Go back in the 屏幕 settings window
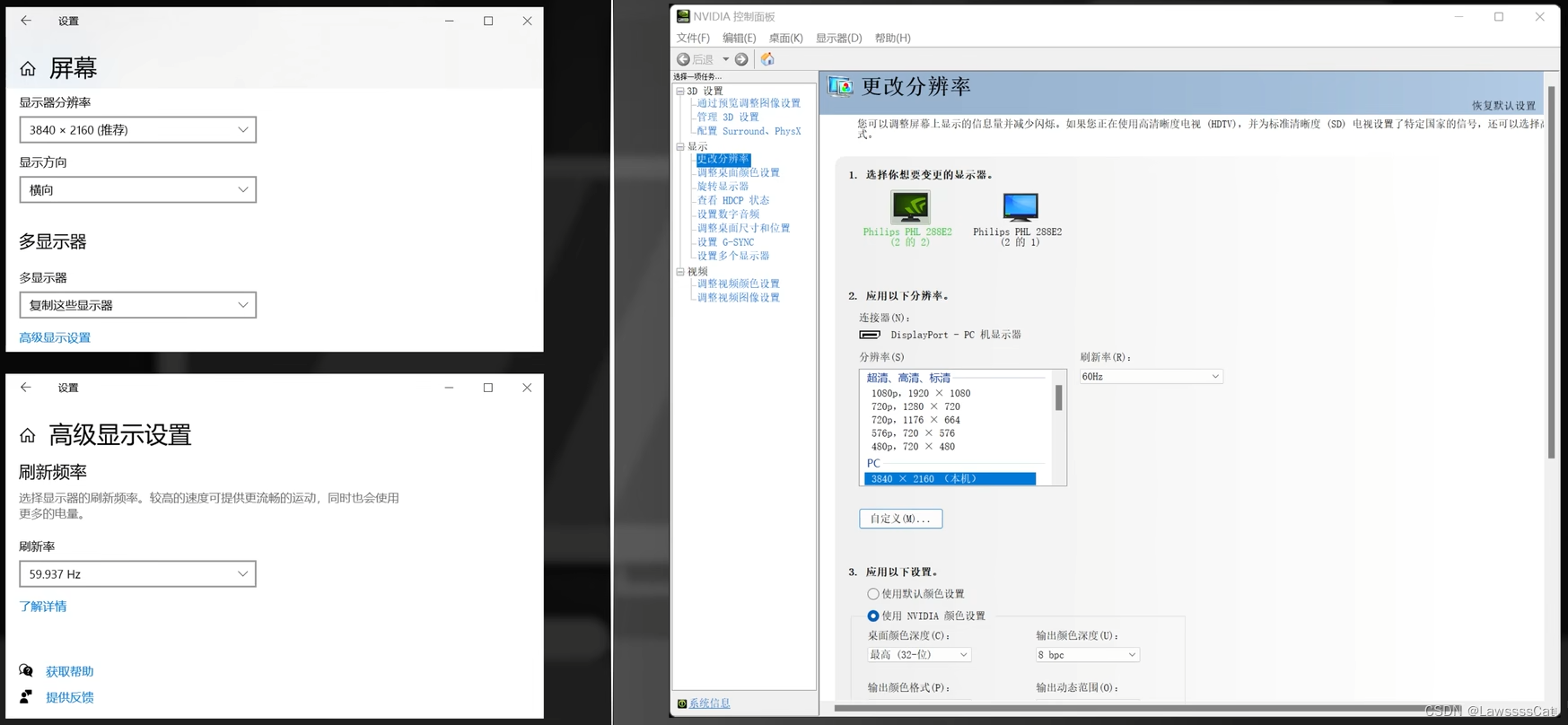This screenshot has width=1568, height=725. point(26,21)
